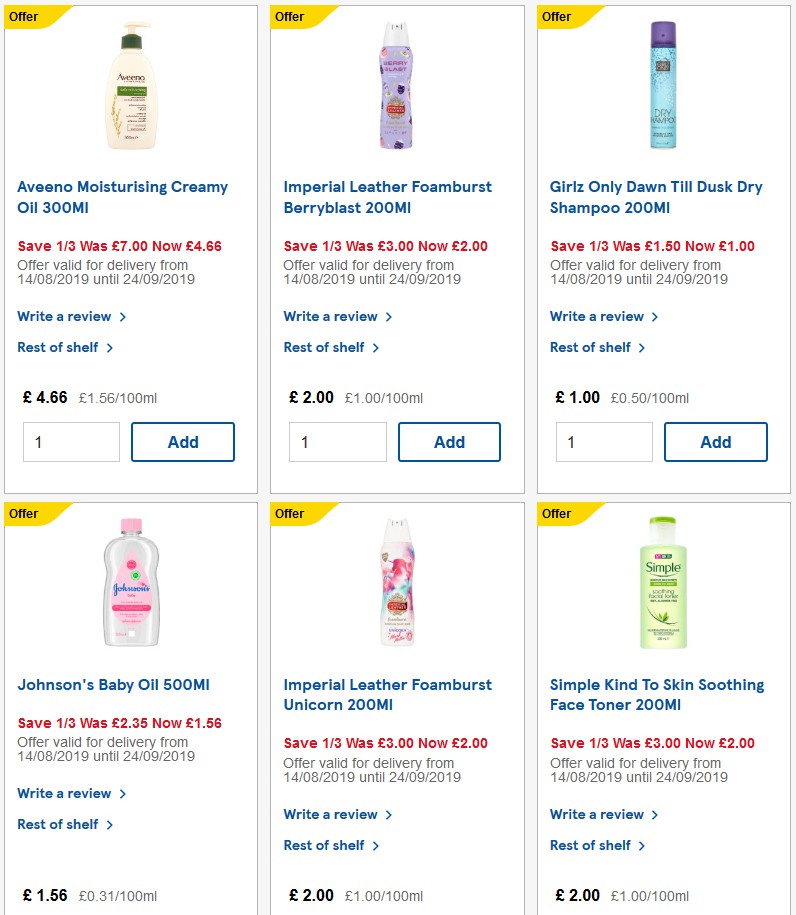The width and height of the screenshot is (796, 915).
Task: Open the Girlz Only Dawn Till Dusk page
Action: [x=656, y=197]
